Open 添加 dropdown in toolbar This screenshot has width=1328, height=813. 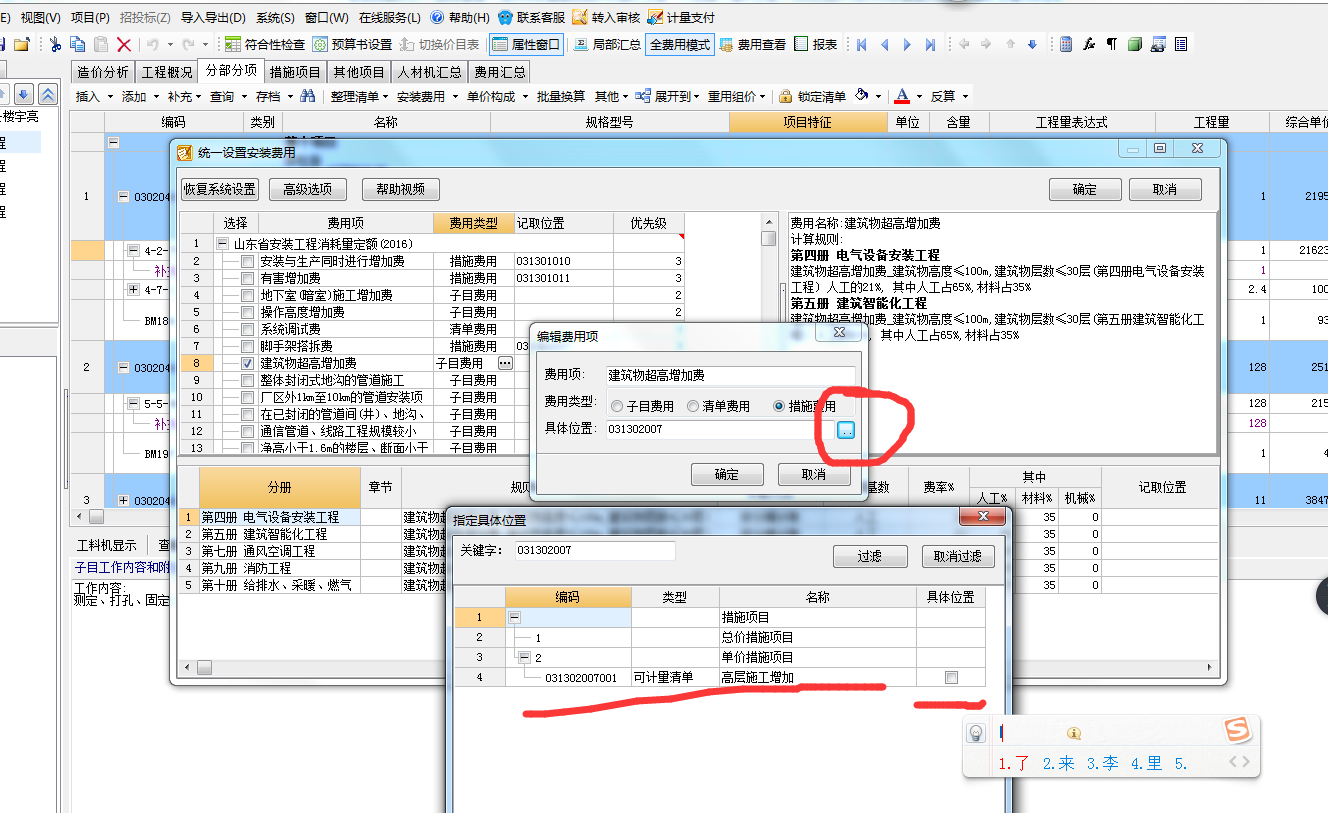(140, 96)
